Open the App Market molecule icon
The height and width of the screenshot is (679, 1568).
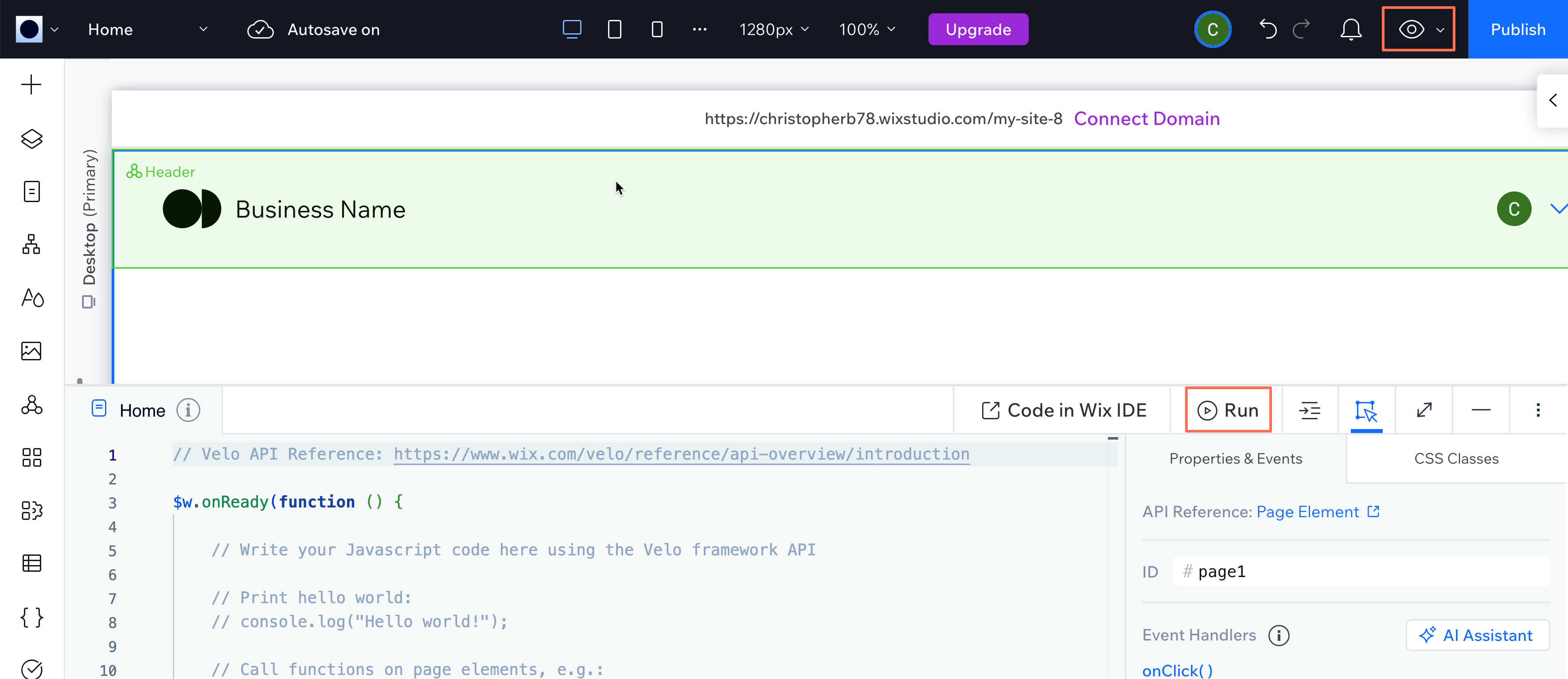[31, 404]
